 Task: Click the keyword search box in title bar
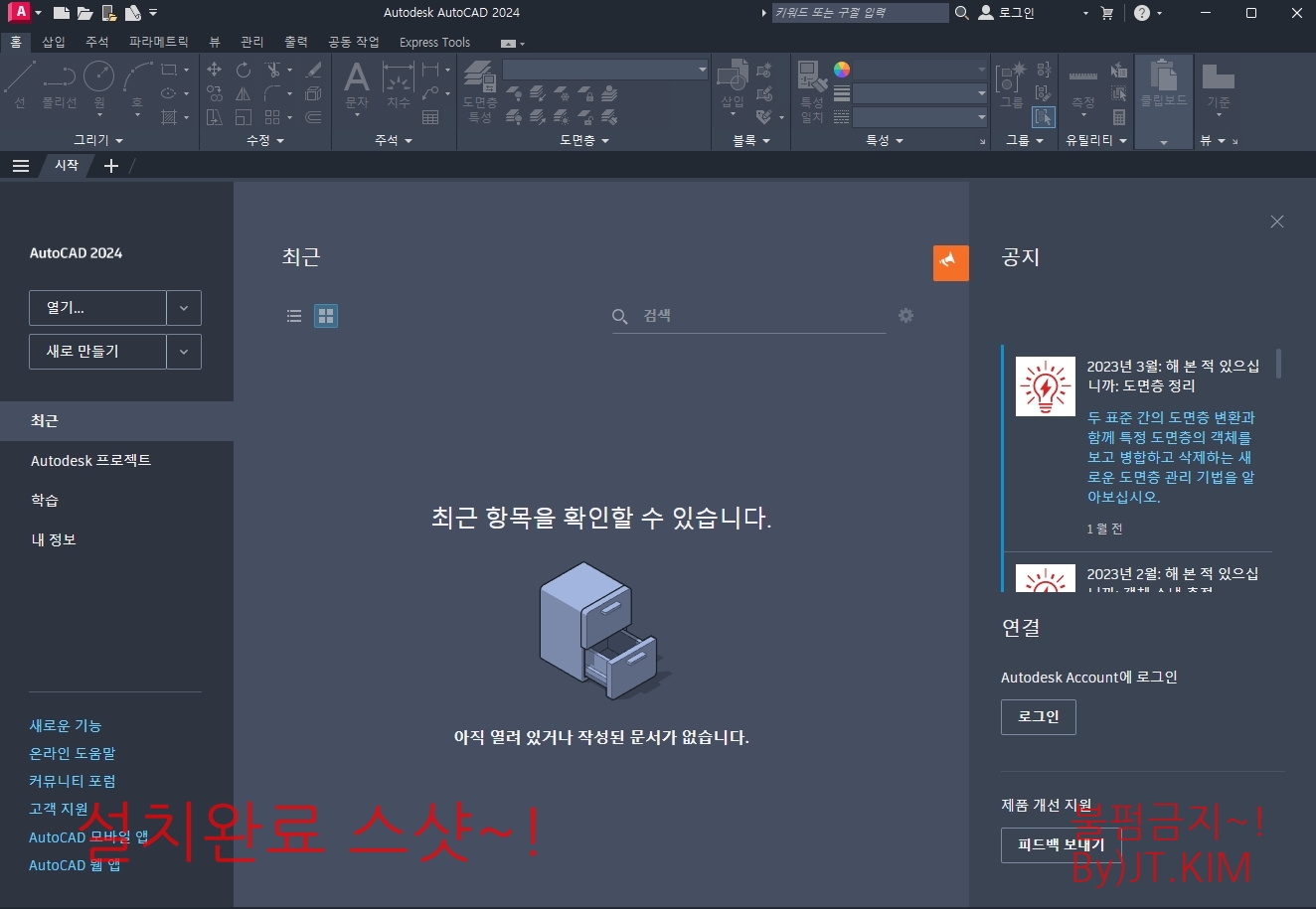point(860,13)
